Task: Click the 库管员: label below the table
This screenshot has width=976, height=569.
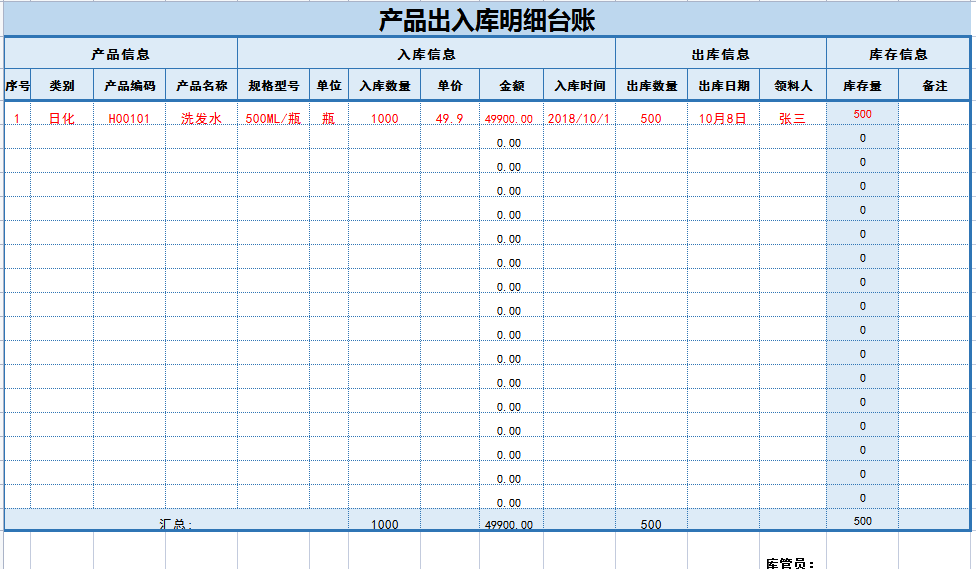Action: (791, 563)
